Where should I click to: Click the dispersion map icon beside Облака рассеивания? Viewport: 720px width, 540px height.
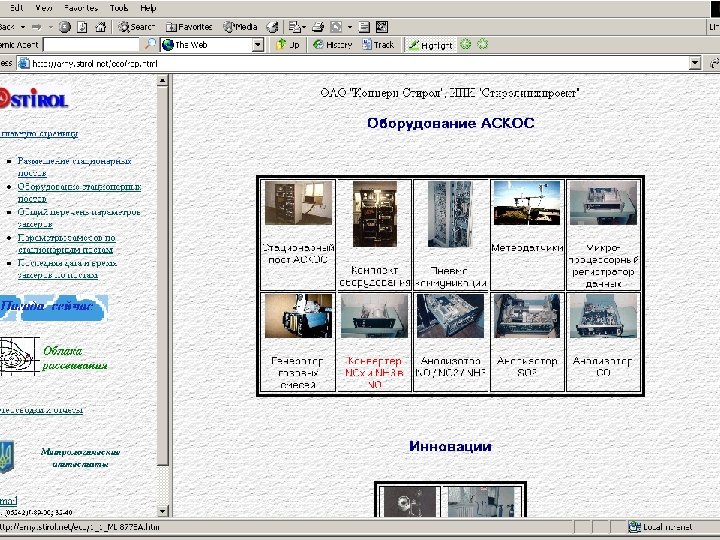tap(19, 356)
